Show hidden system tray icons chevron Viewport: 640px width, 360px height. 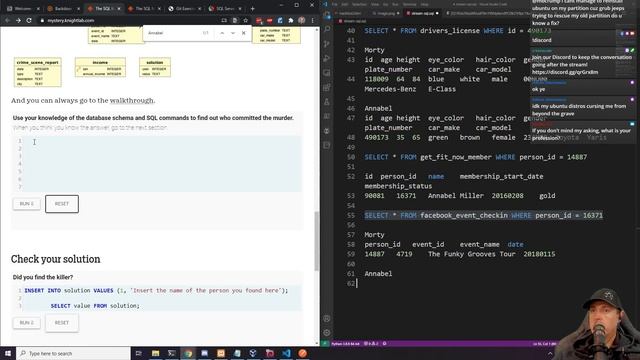[x=550, y=353]
